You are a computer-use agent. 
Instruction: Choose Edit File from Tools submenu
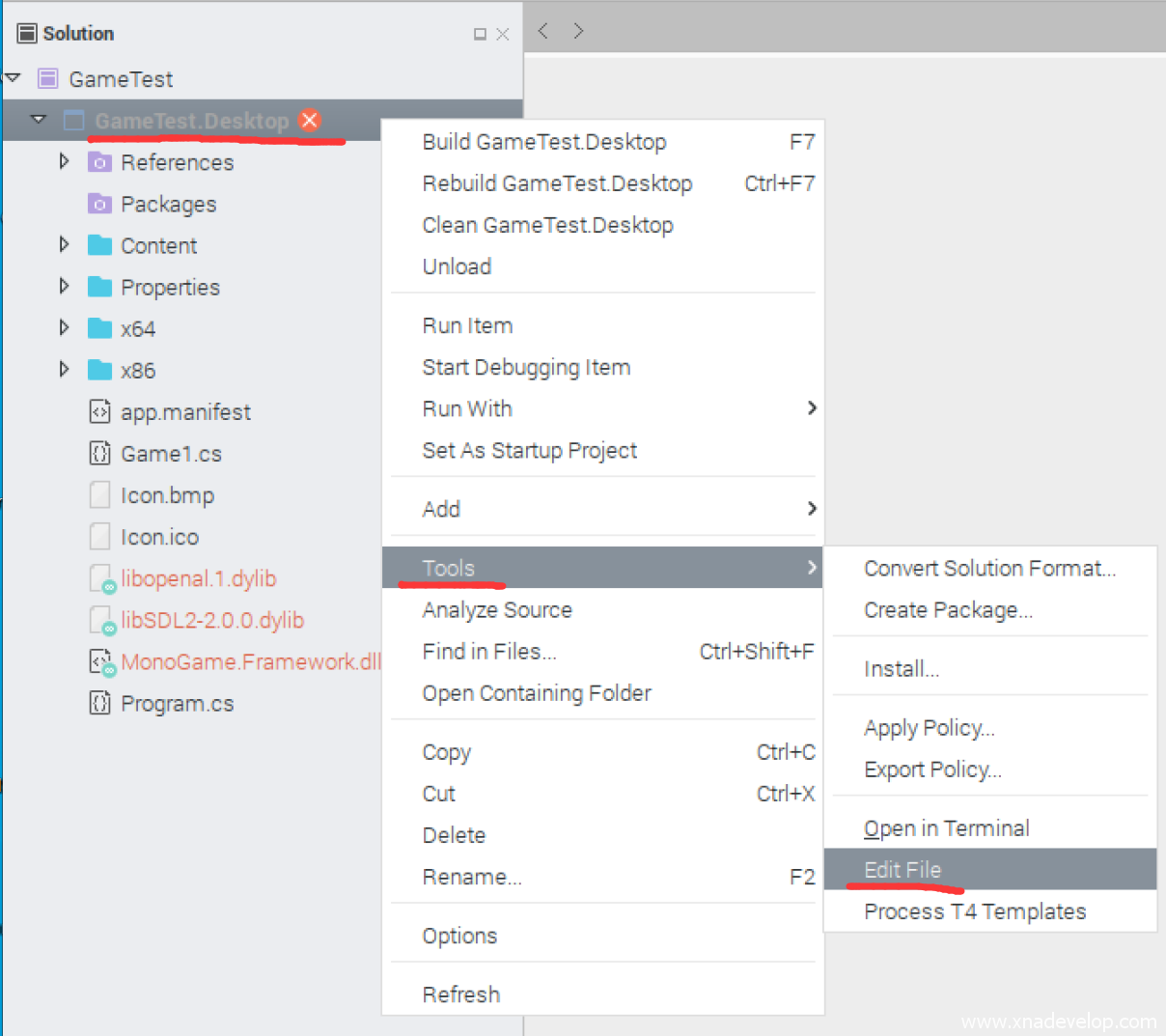(902, 869)
